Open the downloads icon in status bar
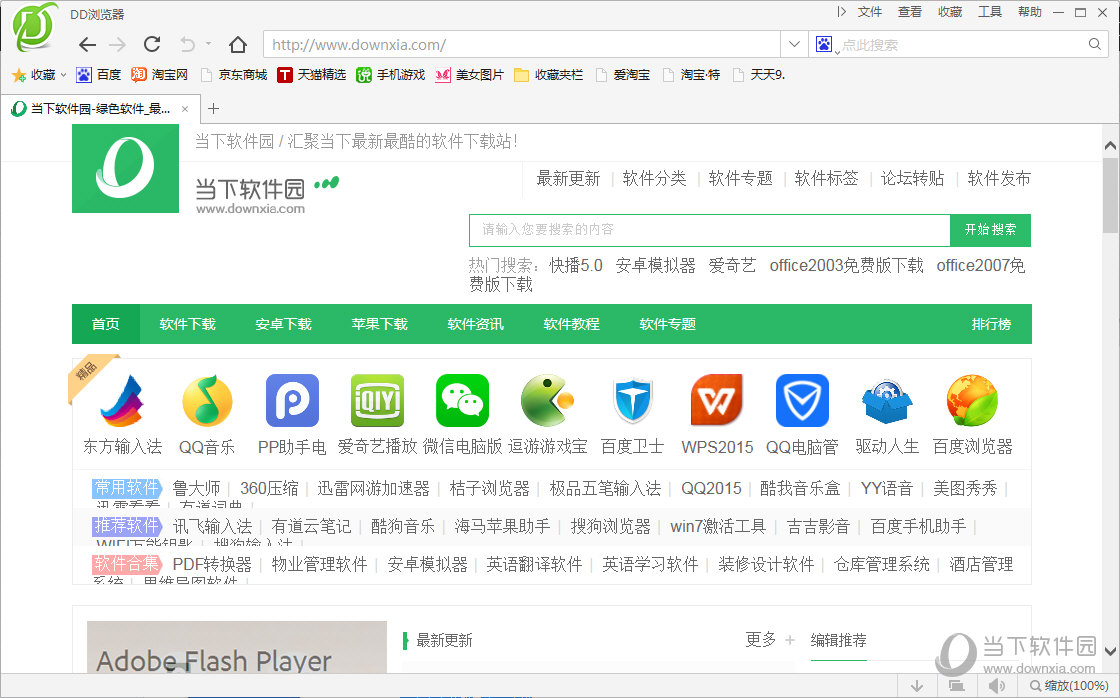This screenshot has height=698, width=1120. tap(917, 686)
